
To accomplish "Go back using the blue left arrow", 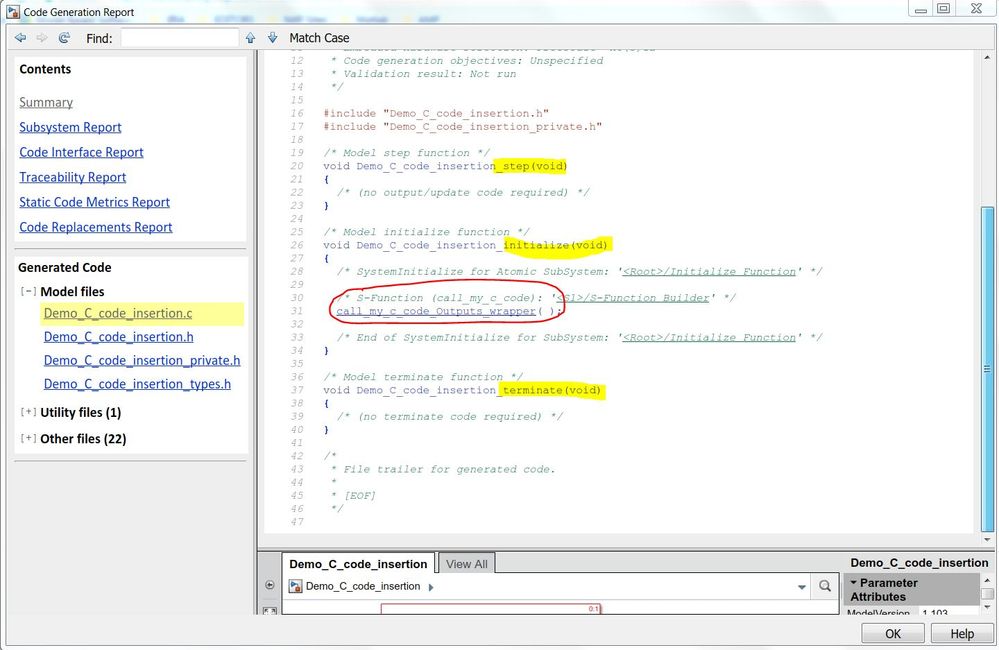I will point(20,38).
